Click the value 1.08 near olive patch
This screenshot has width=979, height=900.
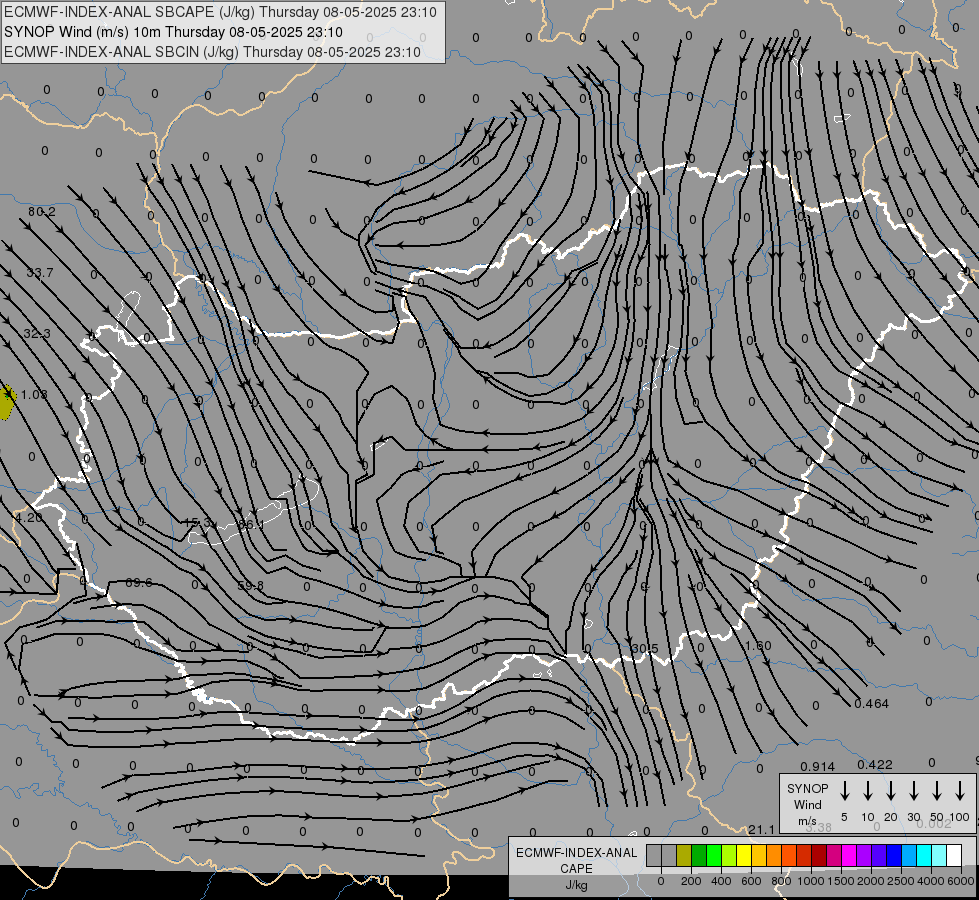click(34, 395)
